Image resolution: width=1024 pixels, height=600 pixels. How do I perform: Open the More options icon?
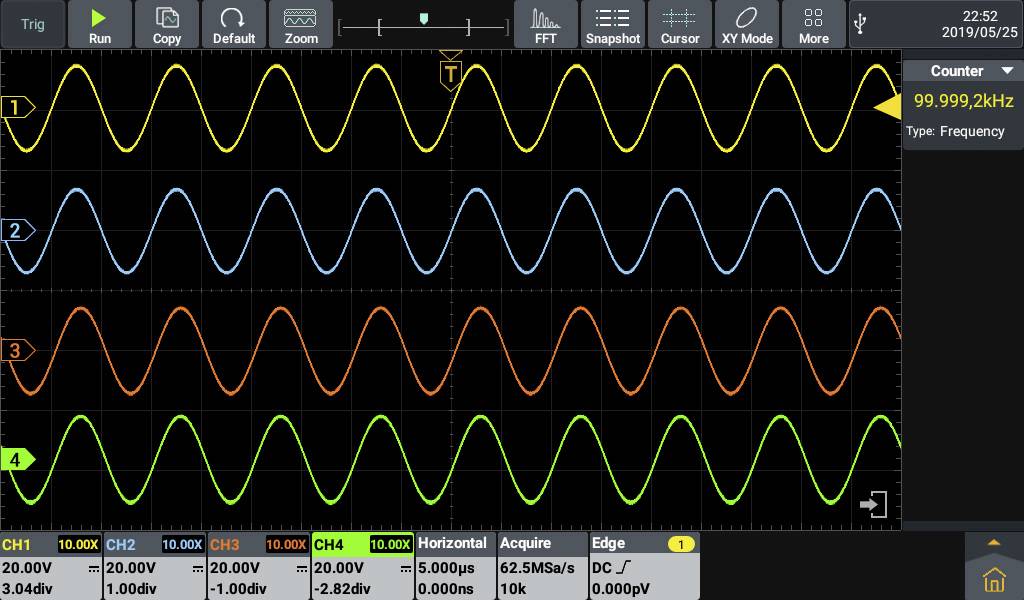813,24
